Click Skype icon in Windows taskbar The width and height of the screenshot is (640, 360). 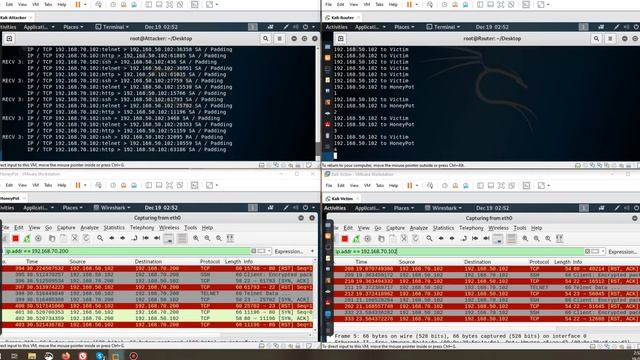pos(100,356)
